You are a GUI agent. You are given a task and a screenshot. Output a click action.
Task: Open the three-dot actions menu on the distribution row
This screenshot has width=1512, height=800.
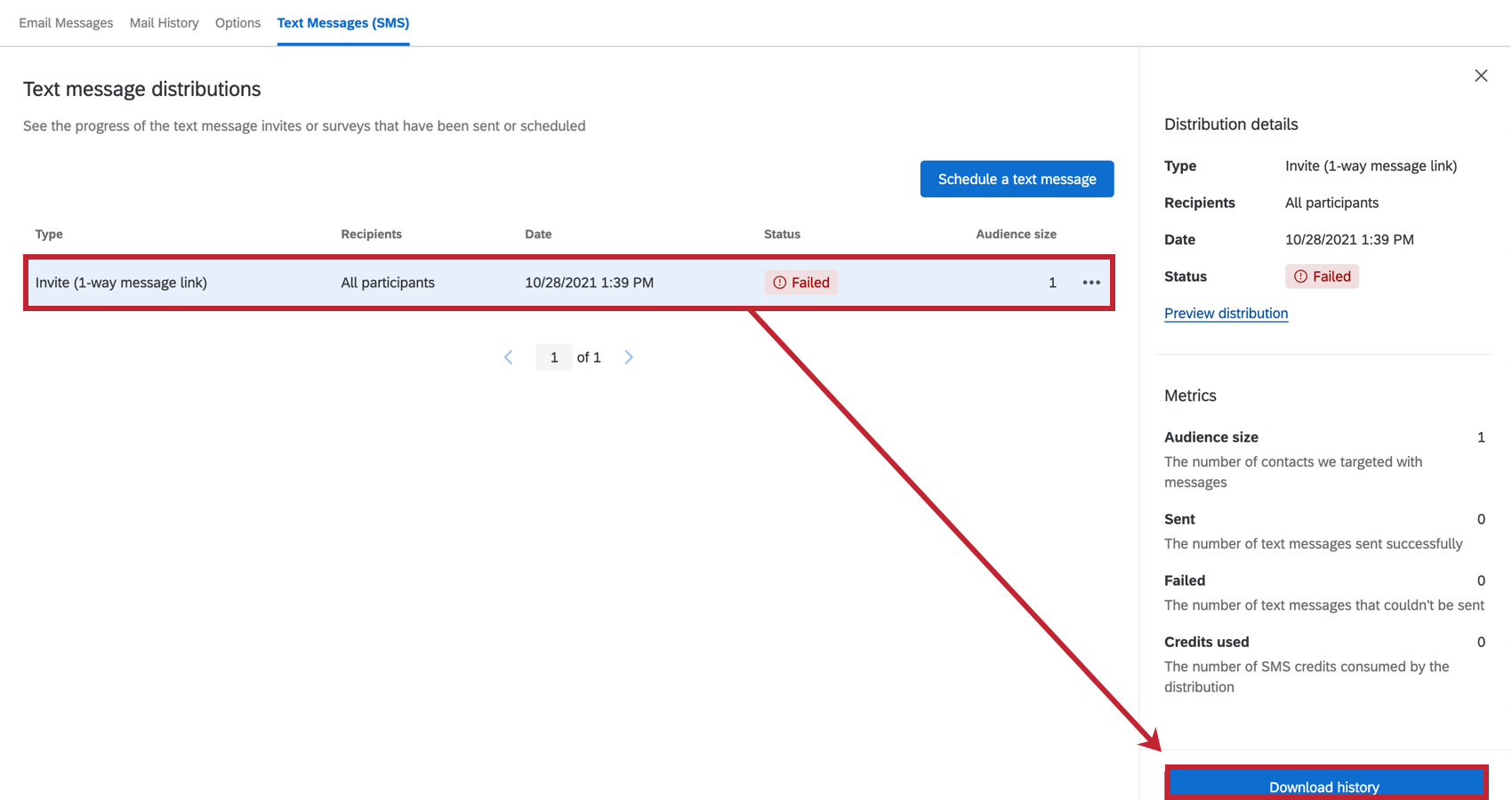point(1091,283)
